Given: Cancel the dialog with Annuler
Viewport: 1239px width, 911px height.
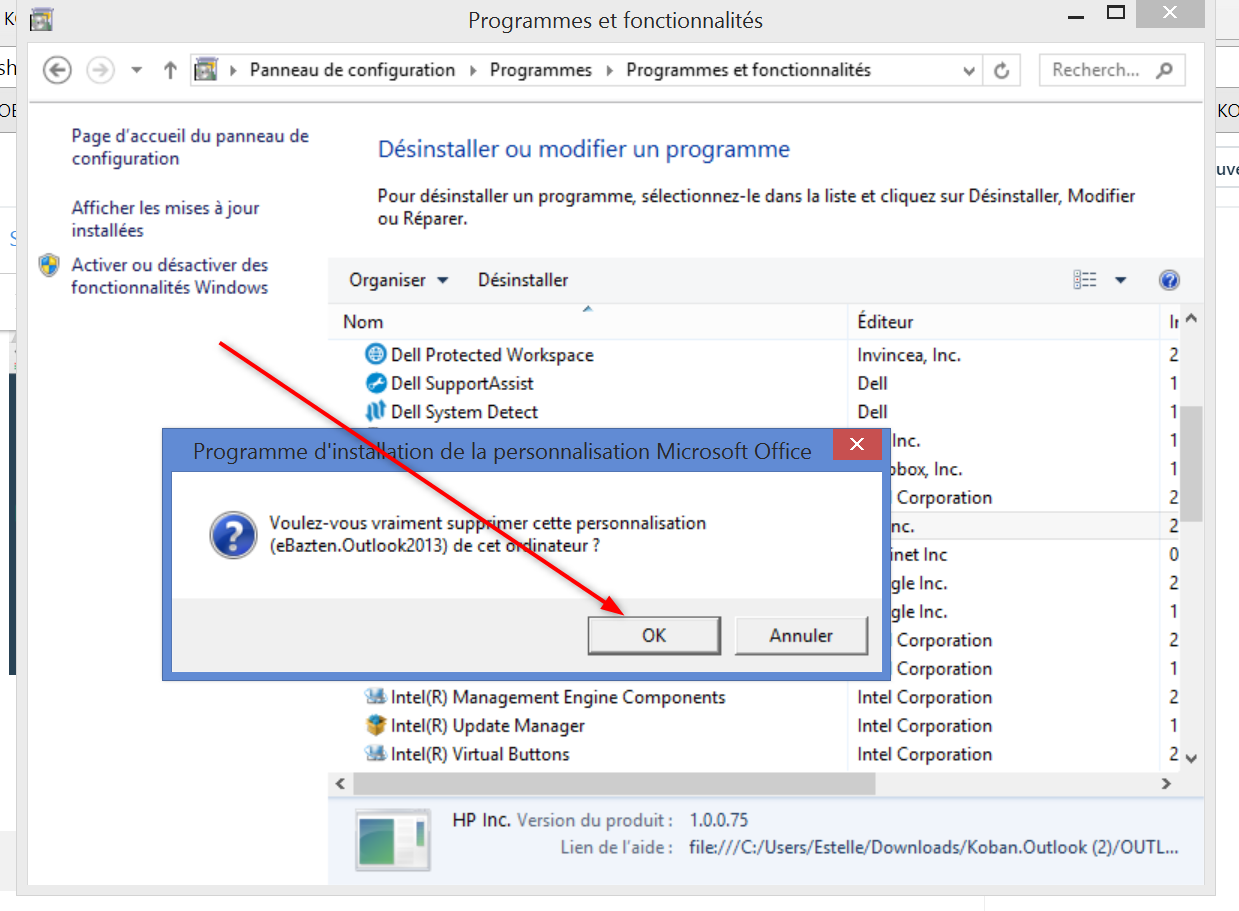Looking at the screenshot, I should pos(801,635).
